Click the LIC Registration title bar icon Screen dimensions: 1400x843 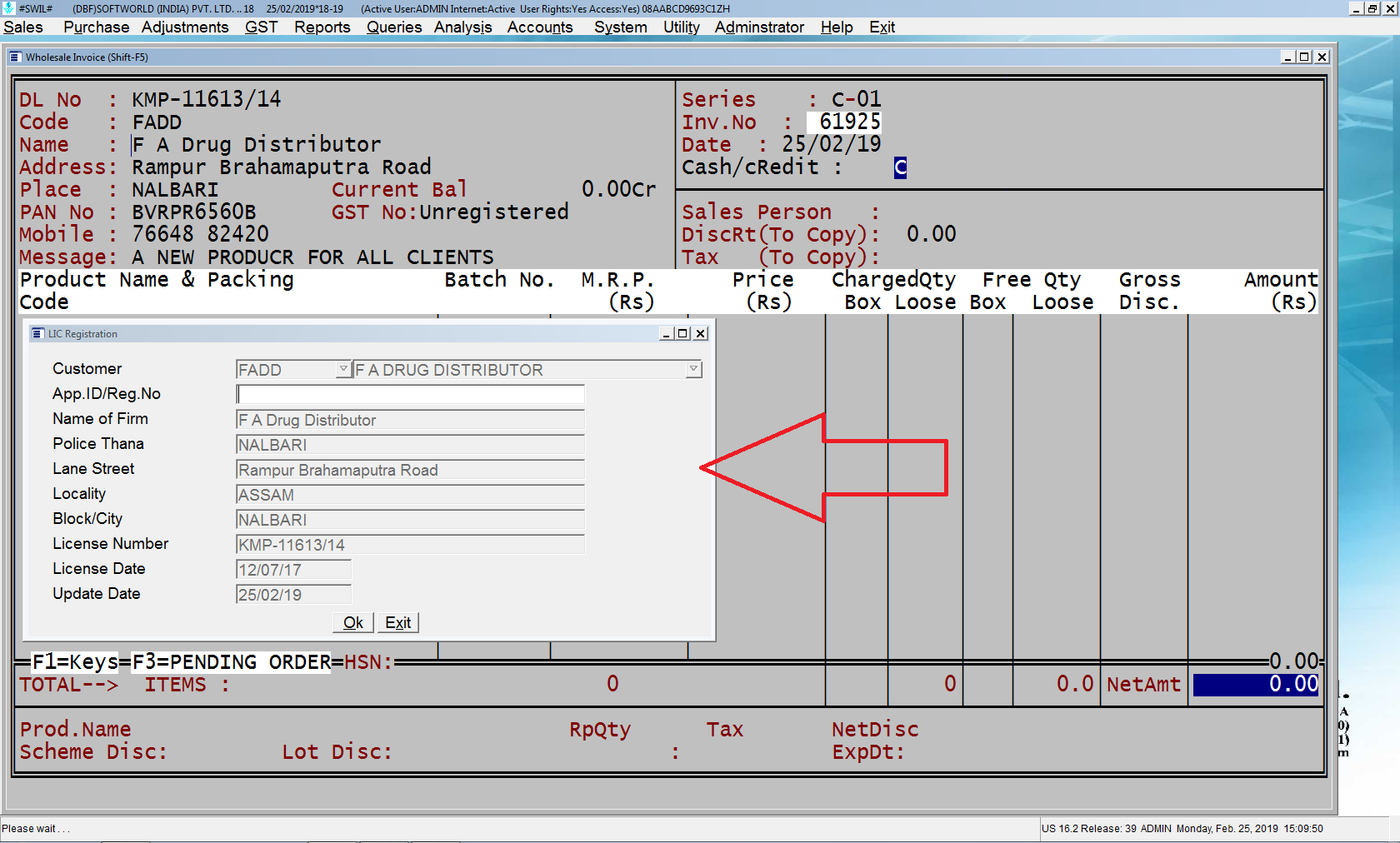(37, 334)
